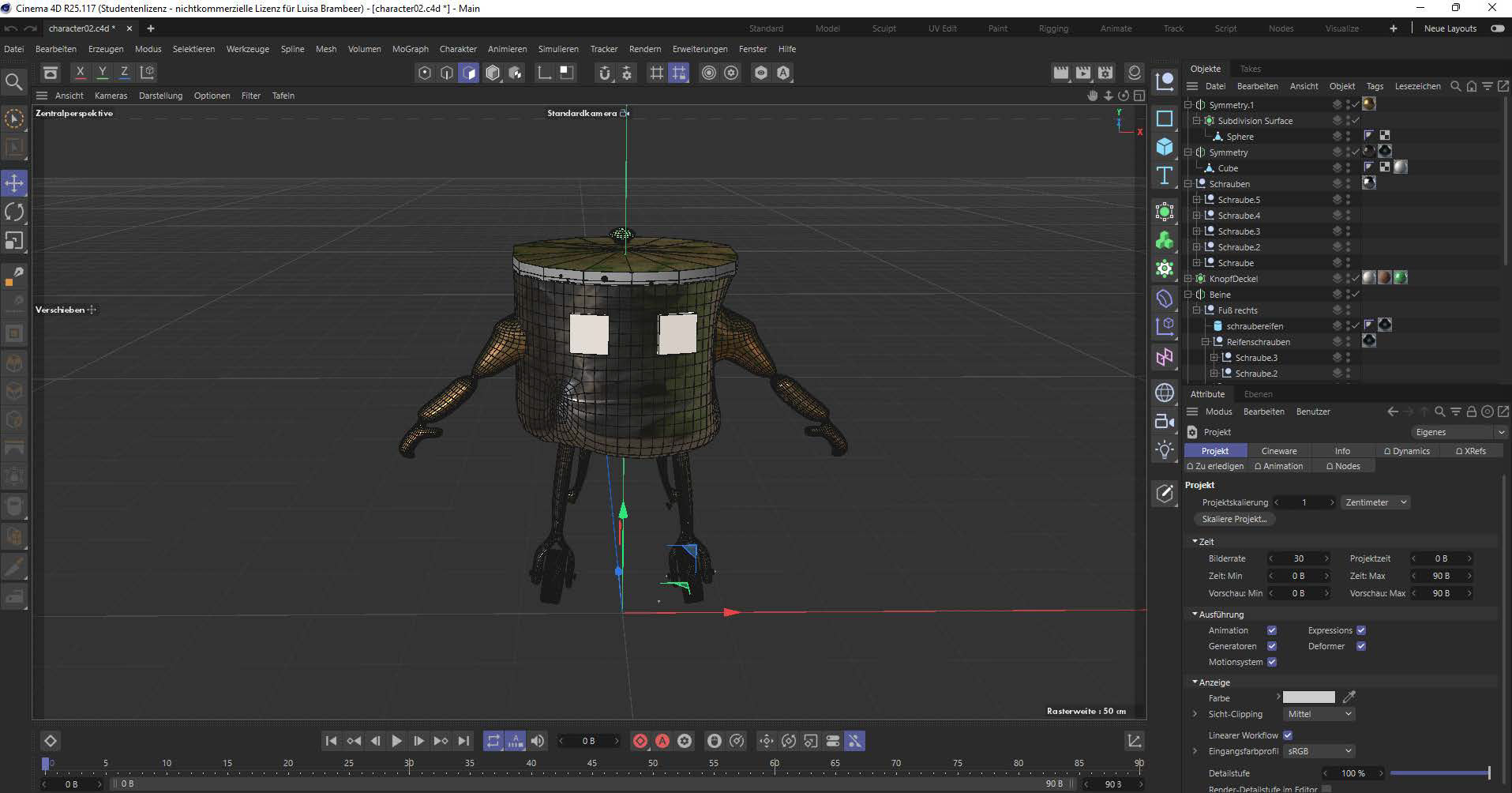1512x793 pixels.
Task: Open the search magnifier in left toolbar
Action: [x=13, y=81]
